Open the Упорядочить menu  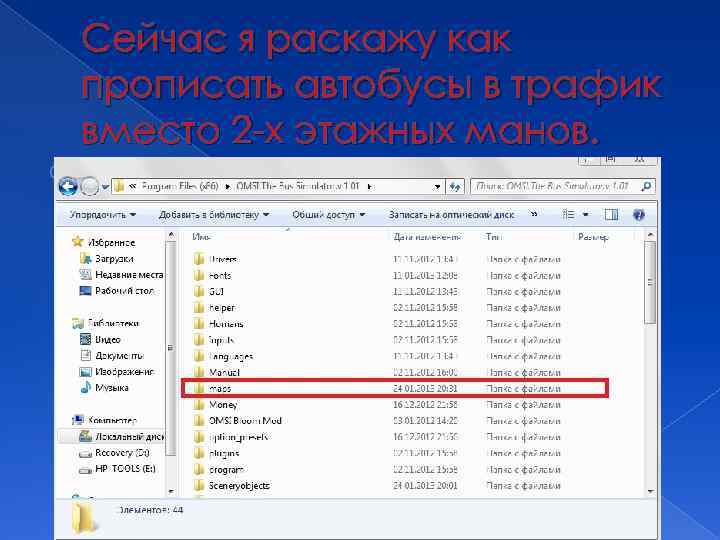(x=103, y=214)
